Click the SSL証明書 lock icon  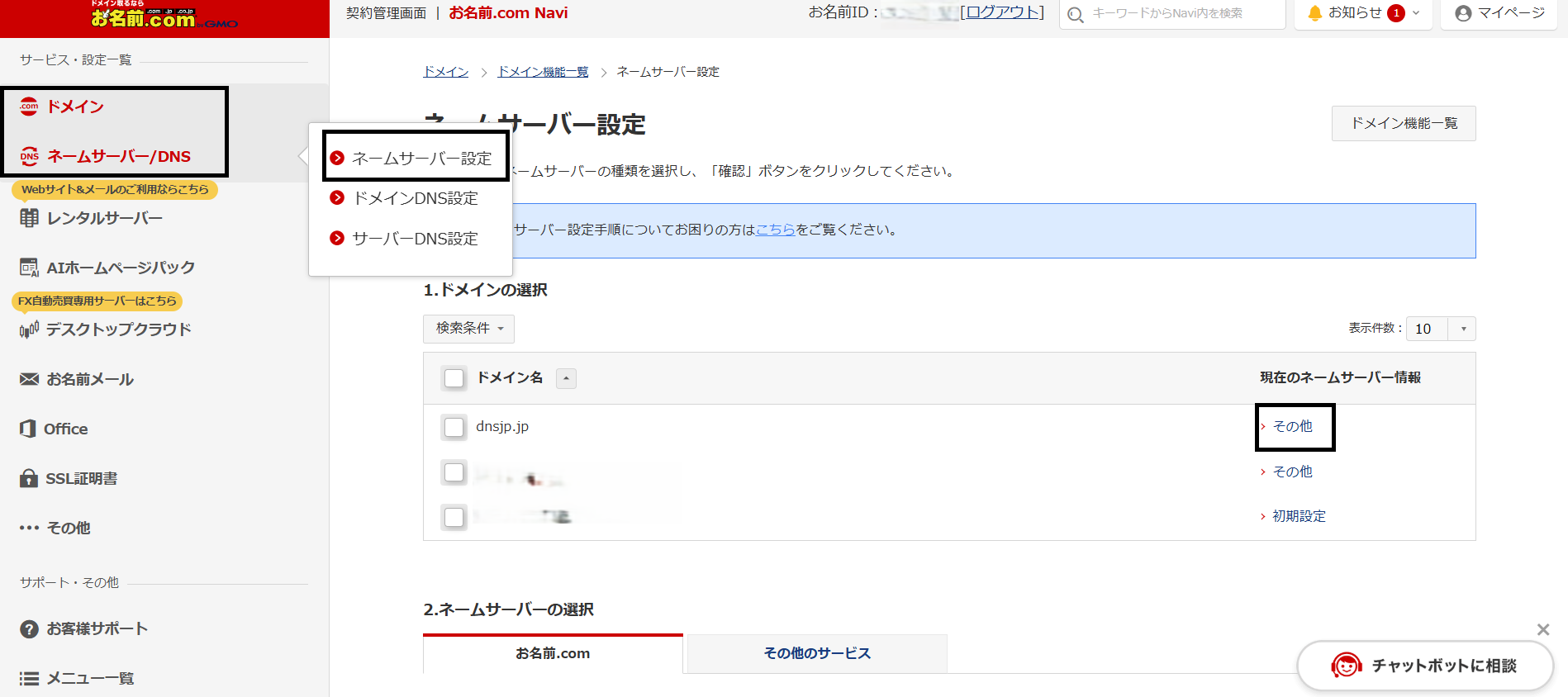click(x=29, y=478)
